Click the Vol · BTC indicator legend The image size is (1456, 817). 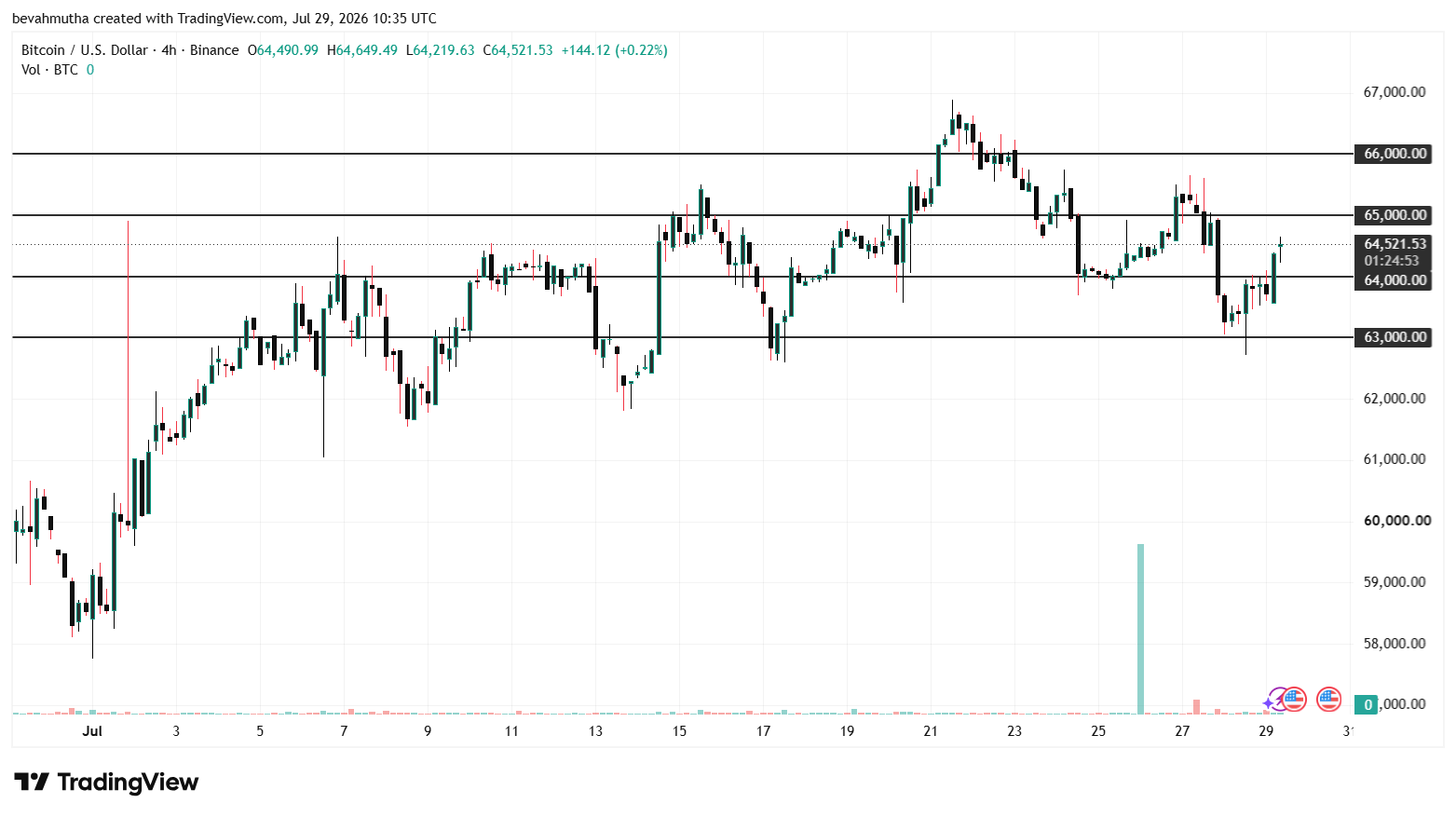(x=50, y=70)
